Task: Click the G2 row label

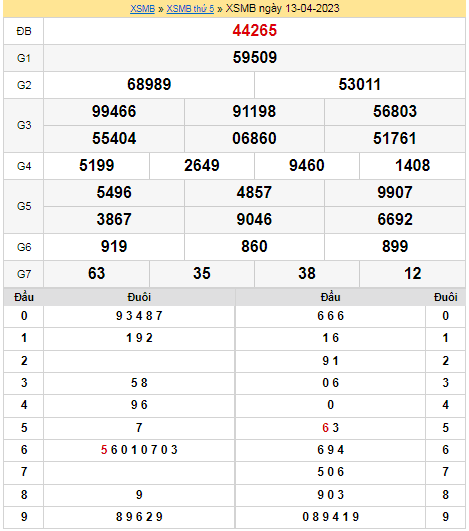Action: [x=24, y=85]
